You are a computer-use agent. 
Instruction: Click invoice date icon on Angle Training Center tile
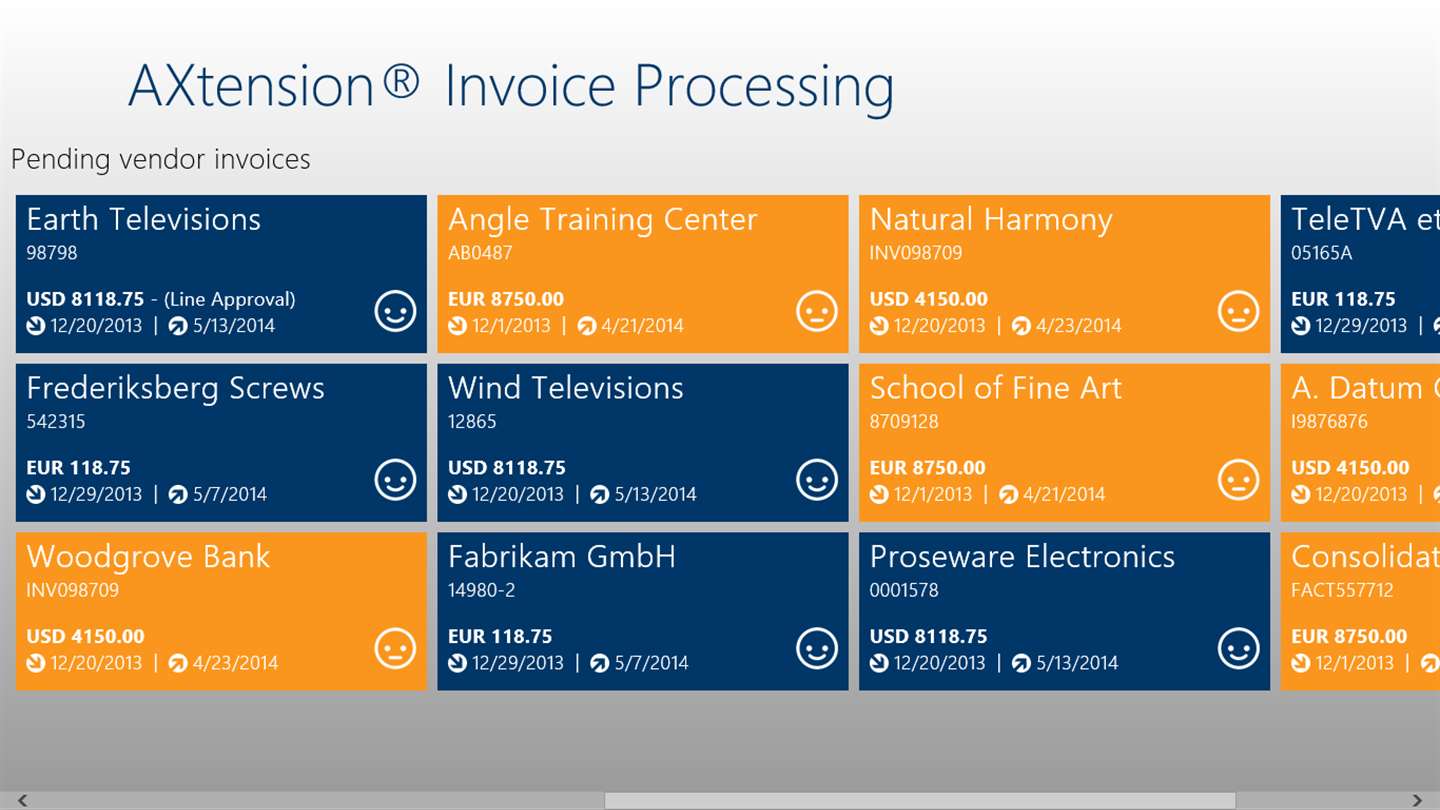[x=458, y=326]
